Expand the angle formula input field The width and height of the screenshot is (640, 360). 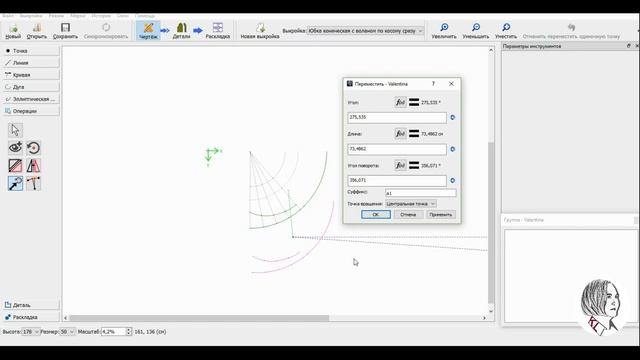(x=452, y=118)
